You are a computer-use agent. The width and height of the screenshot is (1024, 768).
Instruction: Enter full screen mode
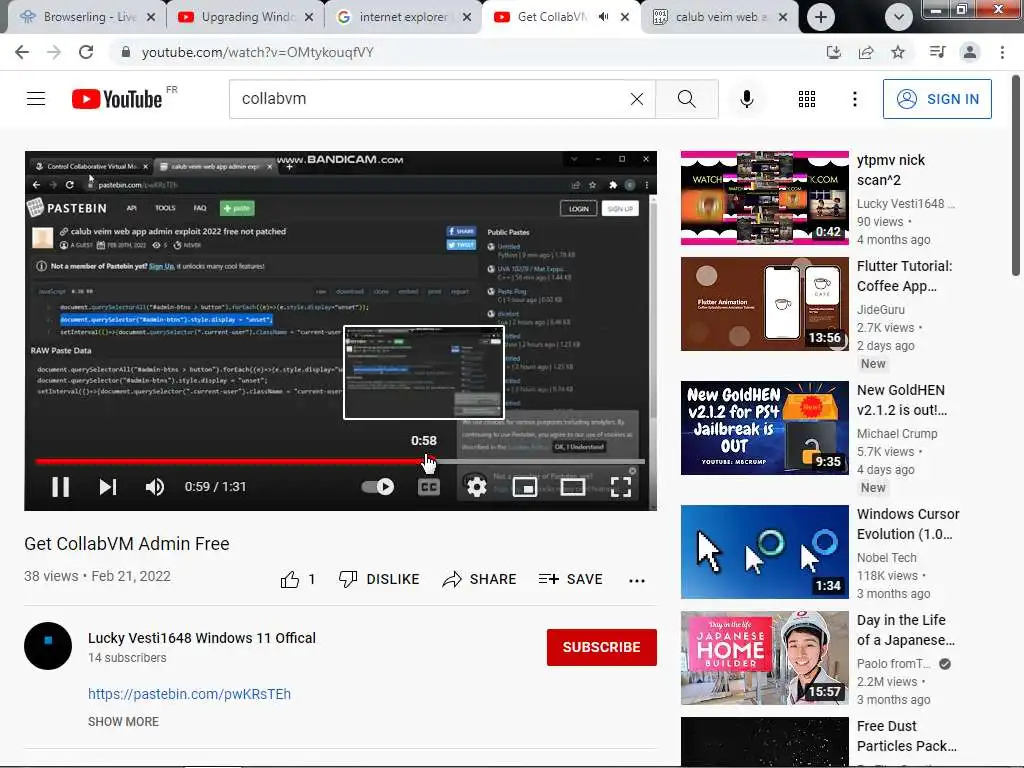(x=620, y=487)
